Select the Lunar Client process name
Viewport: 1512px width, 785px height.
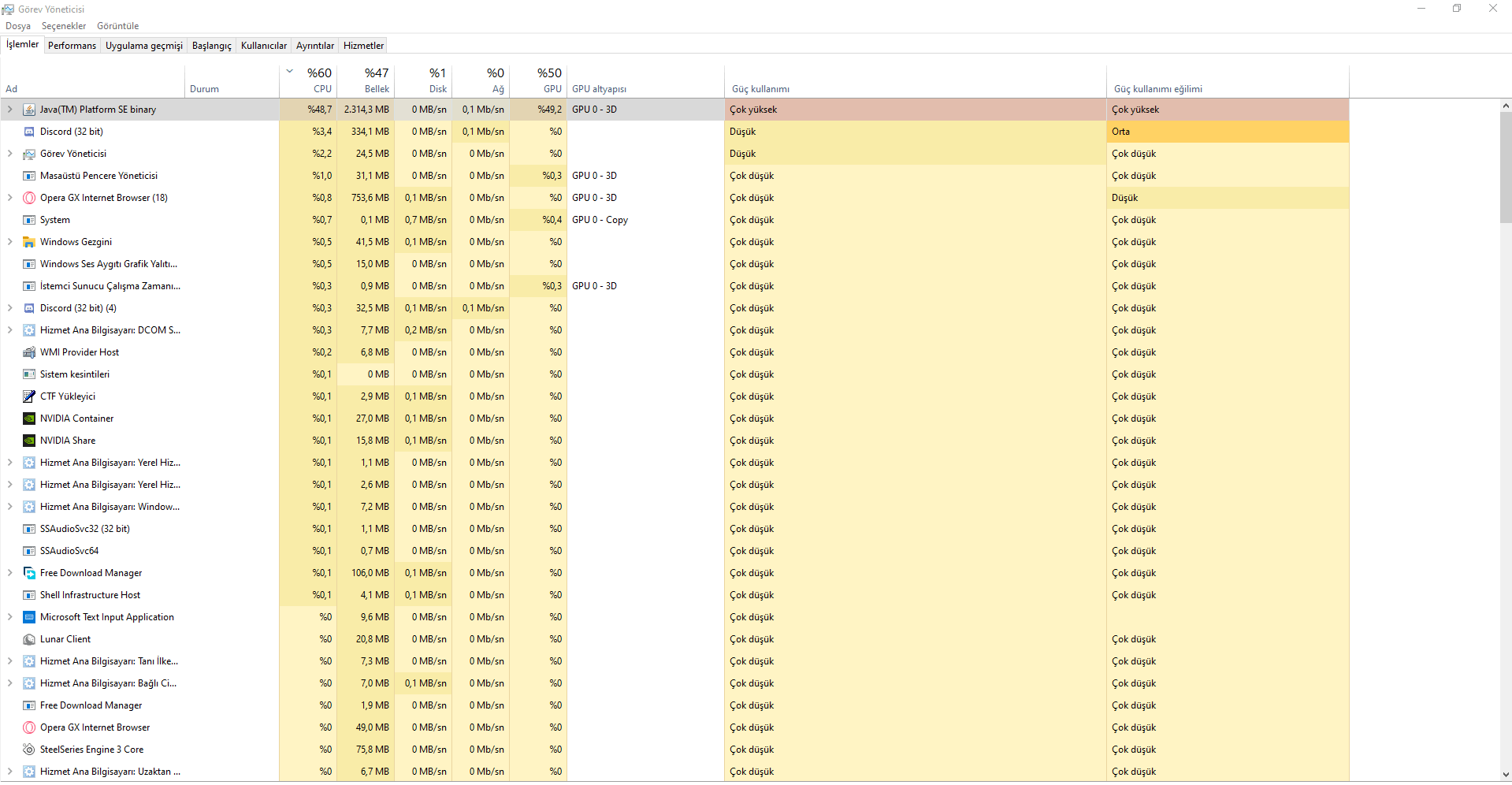click(x=65, y=639)
